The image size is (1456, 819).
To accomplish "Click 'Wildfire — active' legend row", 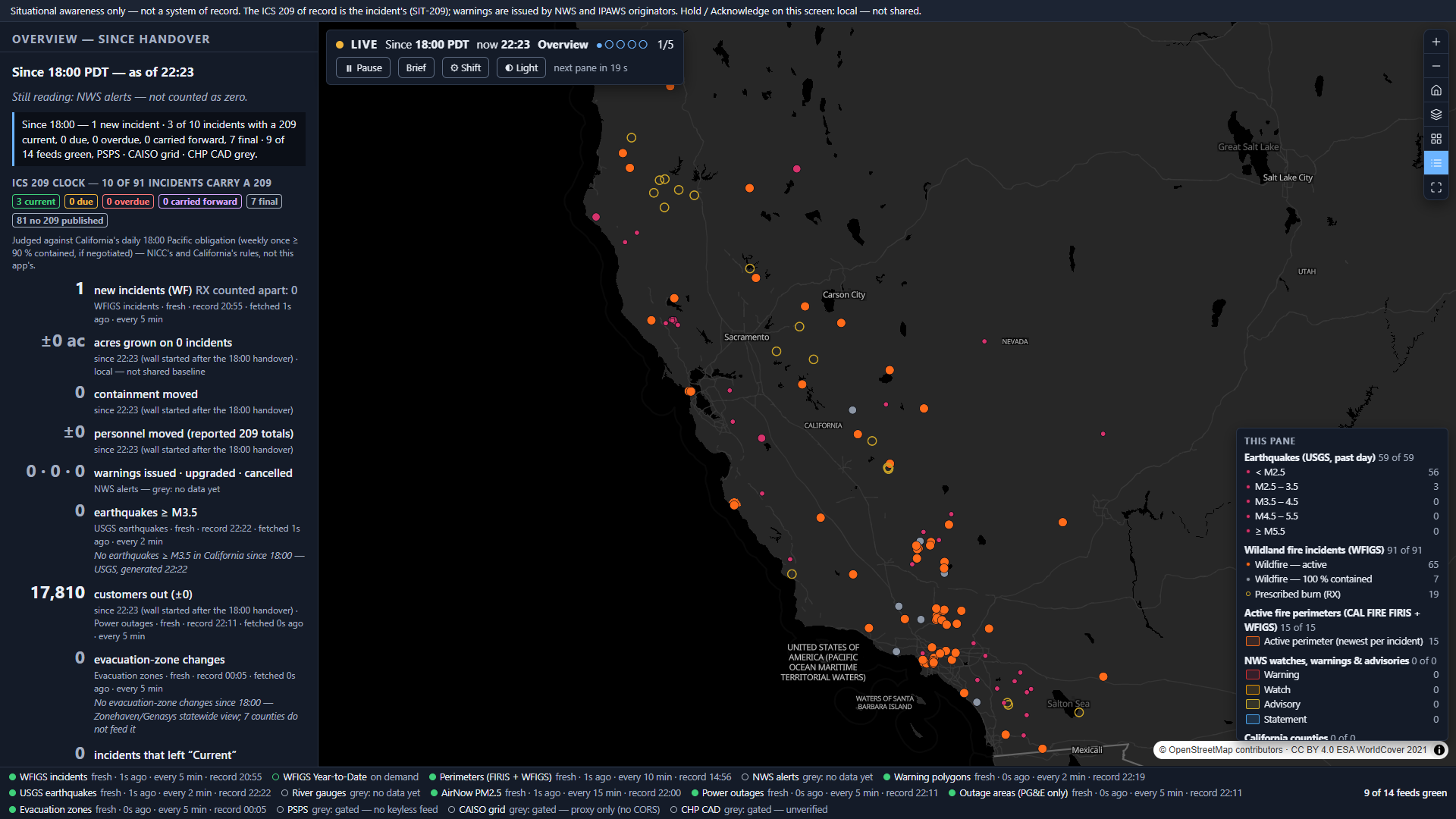I will point(1341,565).
